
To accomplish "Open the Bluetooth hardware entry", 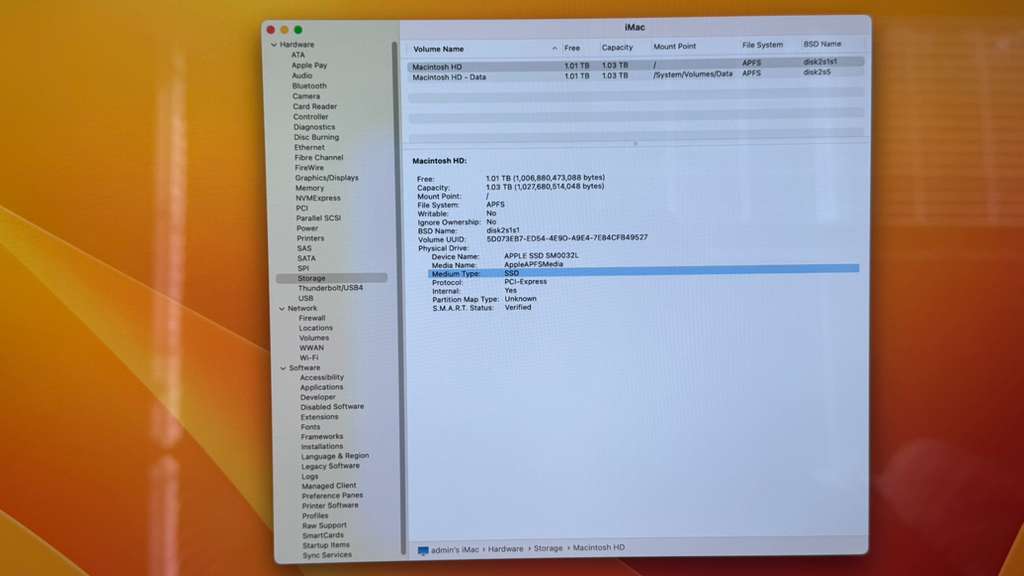I will [309, 86].
